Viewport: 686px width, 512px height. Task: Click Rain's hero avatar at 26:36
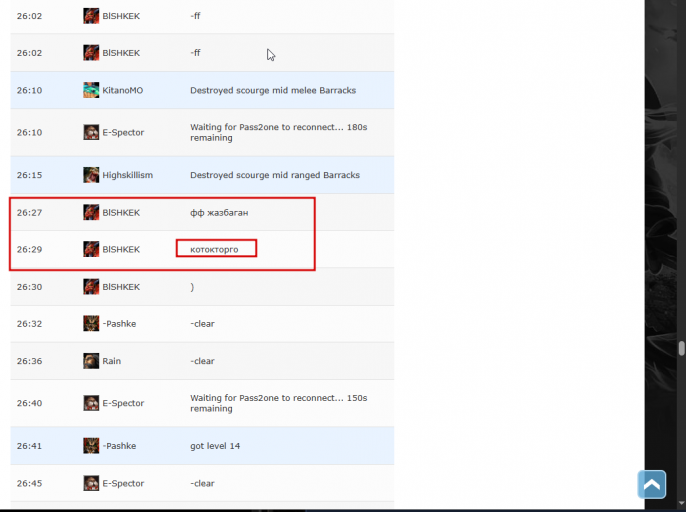91,361
